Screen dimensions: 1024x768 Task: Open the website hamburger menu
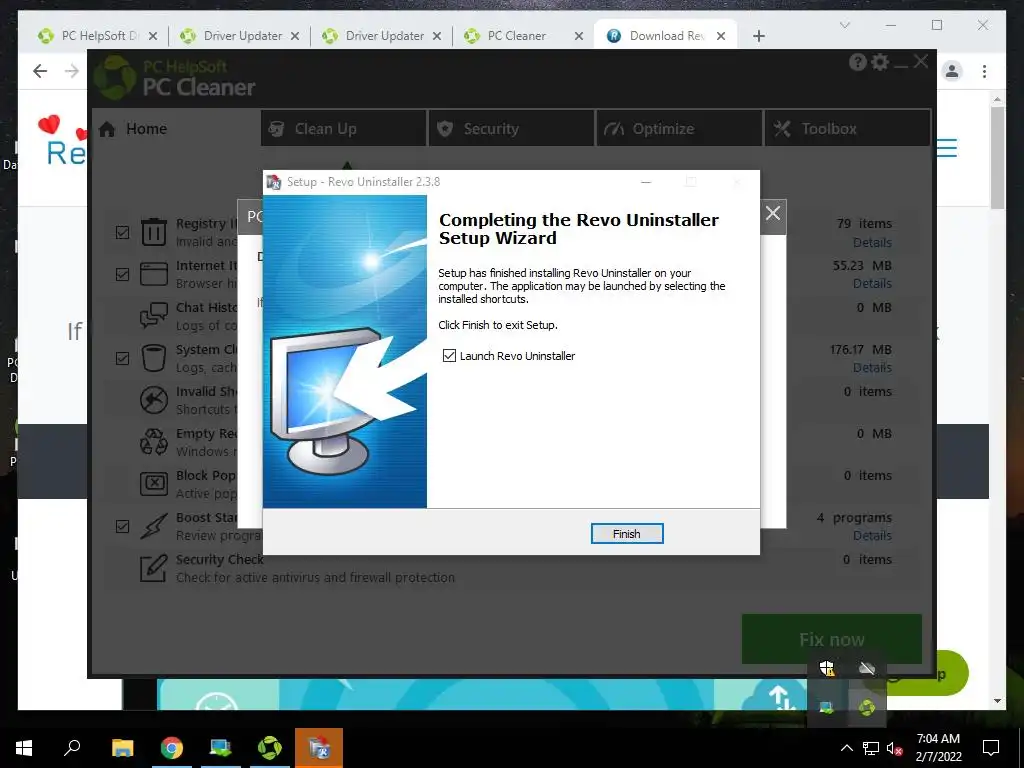947,148
